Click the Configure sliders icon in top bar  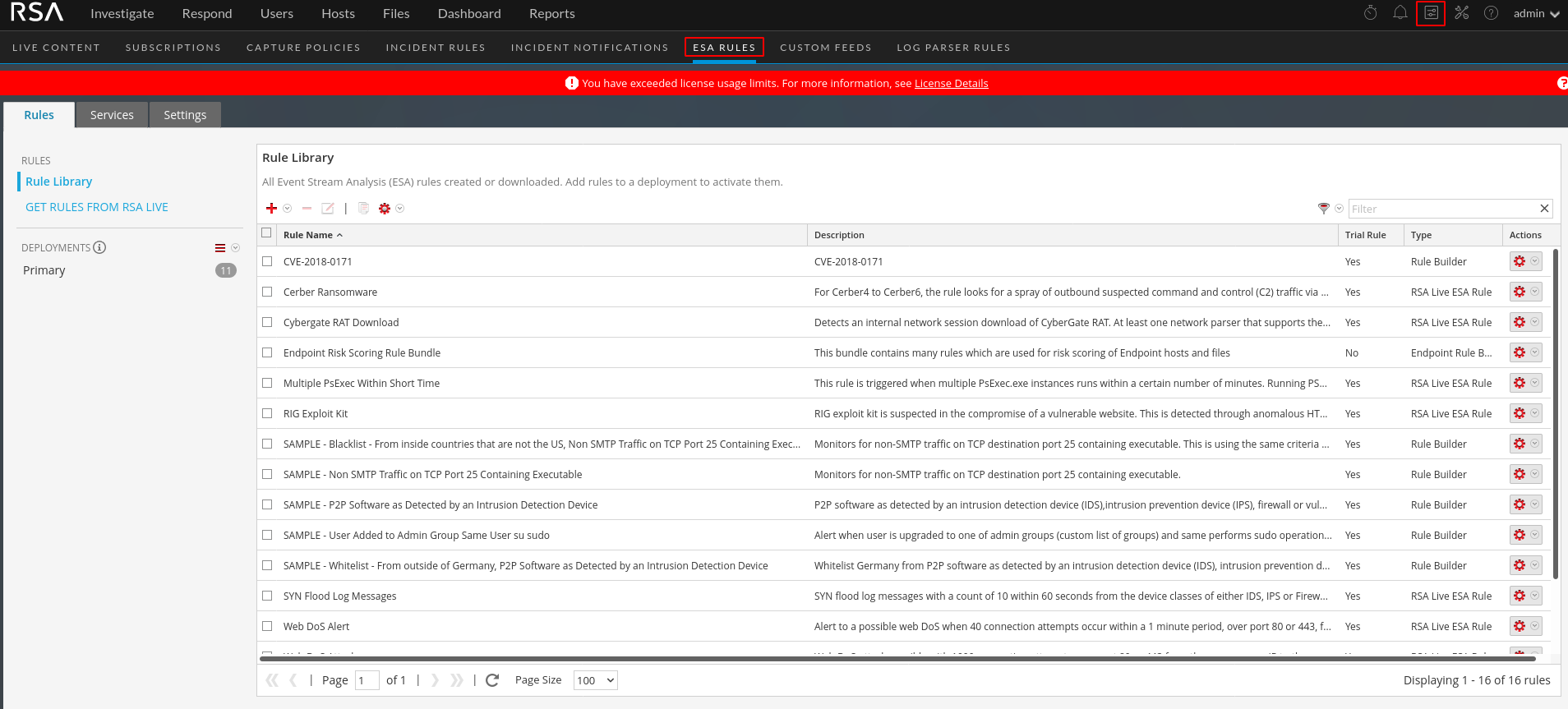(x=1431, y=13)
